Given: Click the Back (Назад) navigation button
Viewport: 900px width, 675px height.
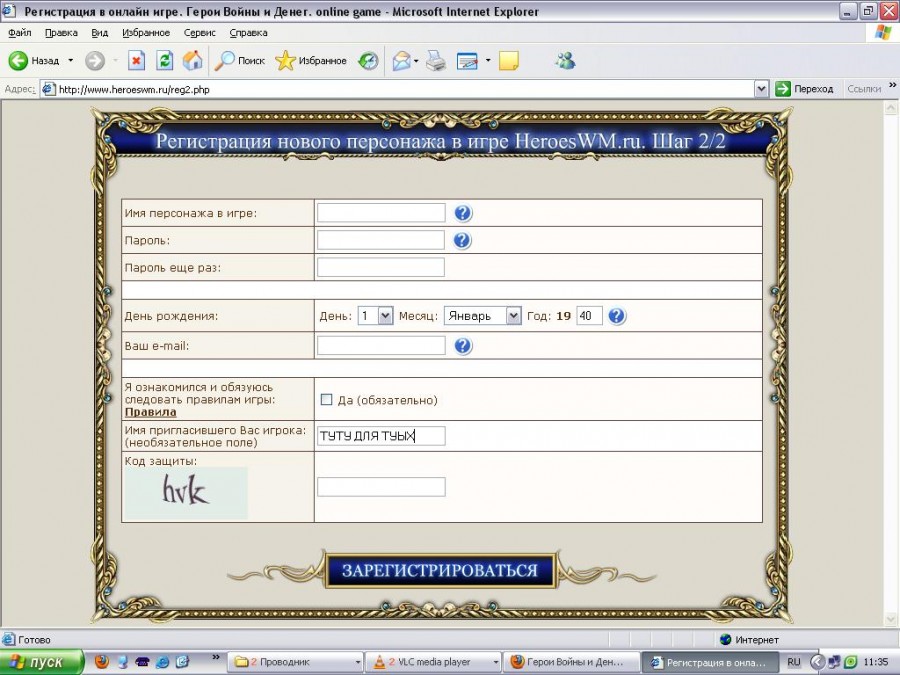Looking at the screenshot, I should 34,60.
